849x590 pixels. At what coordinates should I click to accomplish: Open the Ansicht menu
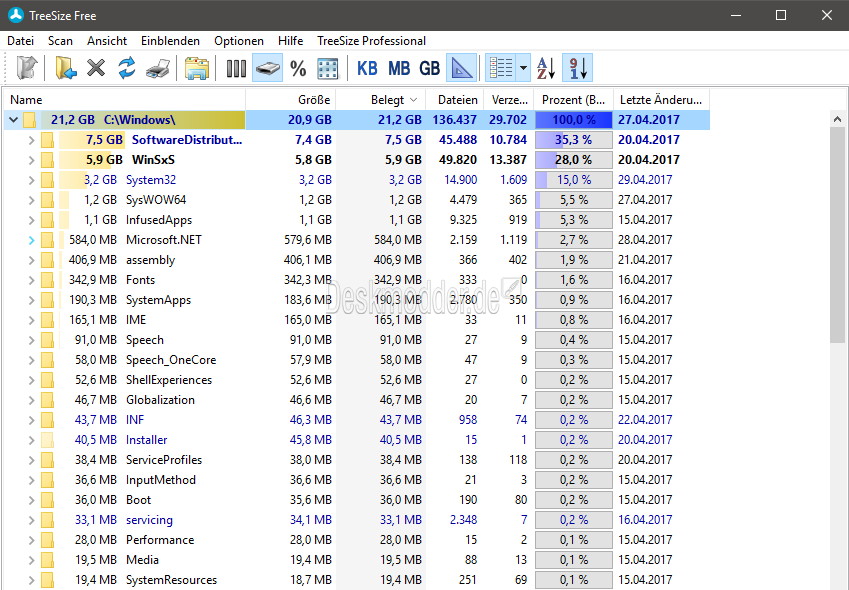pos(107,41)
